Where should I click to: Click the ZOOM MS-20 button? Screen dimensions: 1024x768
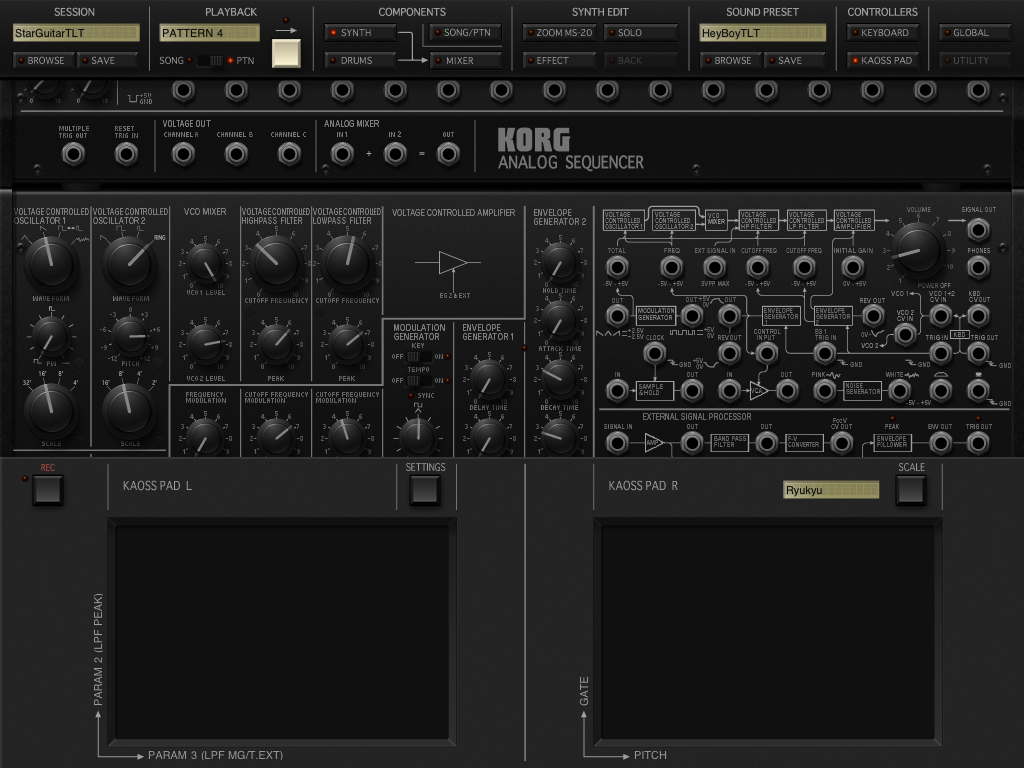(560, 33)
